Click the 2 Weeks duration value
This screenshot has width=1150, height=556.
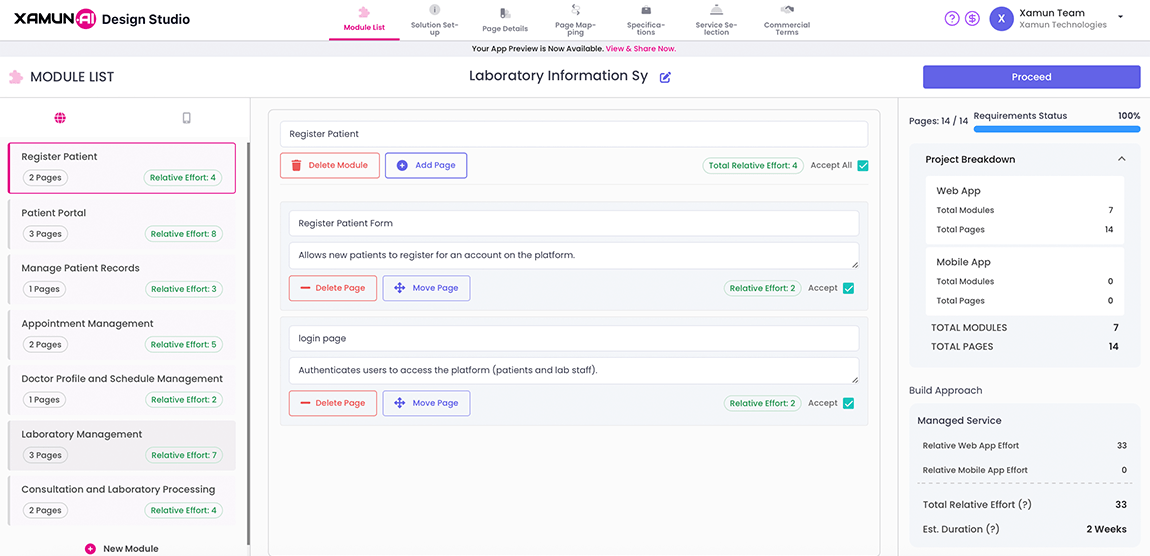coord(1106,529)
